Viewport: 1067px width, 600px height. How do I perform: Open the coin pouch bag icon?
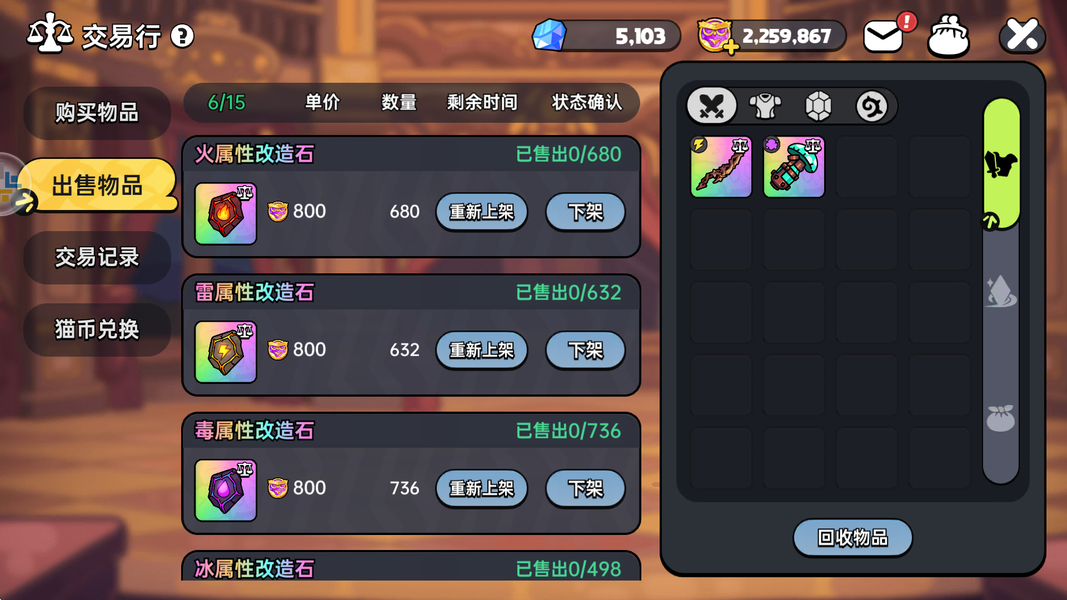tap(949, 35)
